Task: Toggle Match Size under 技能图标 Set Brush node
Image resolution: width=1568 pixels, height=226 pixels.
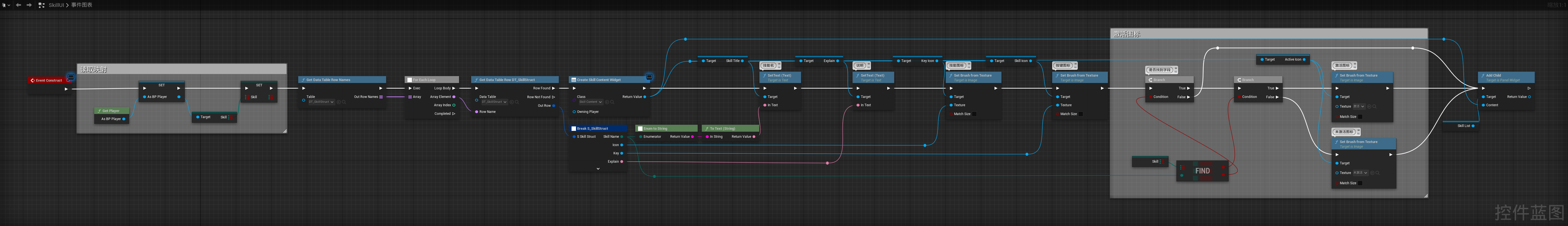Action: (975, 114)
